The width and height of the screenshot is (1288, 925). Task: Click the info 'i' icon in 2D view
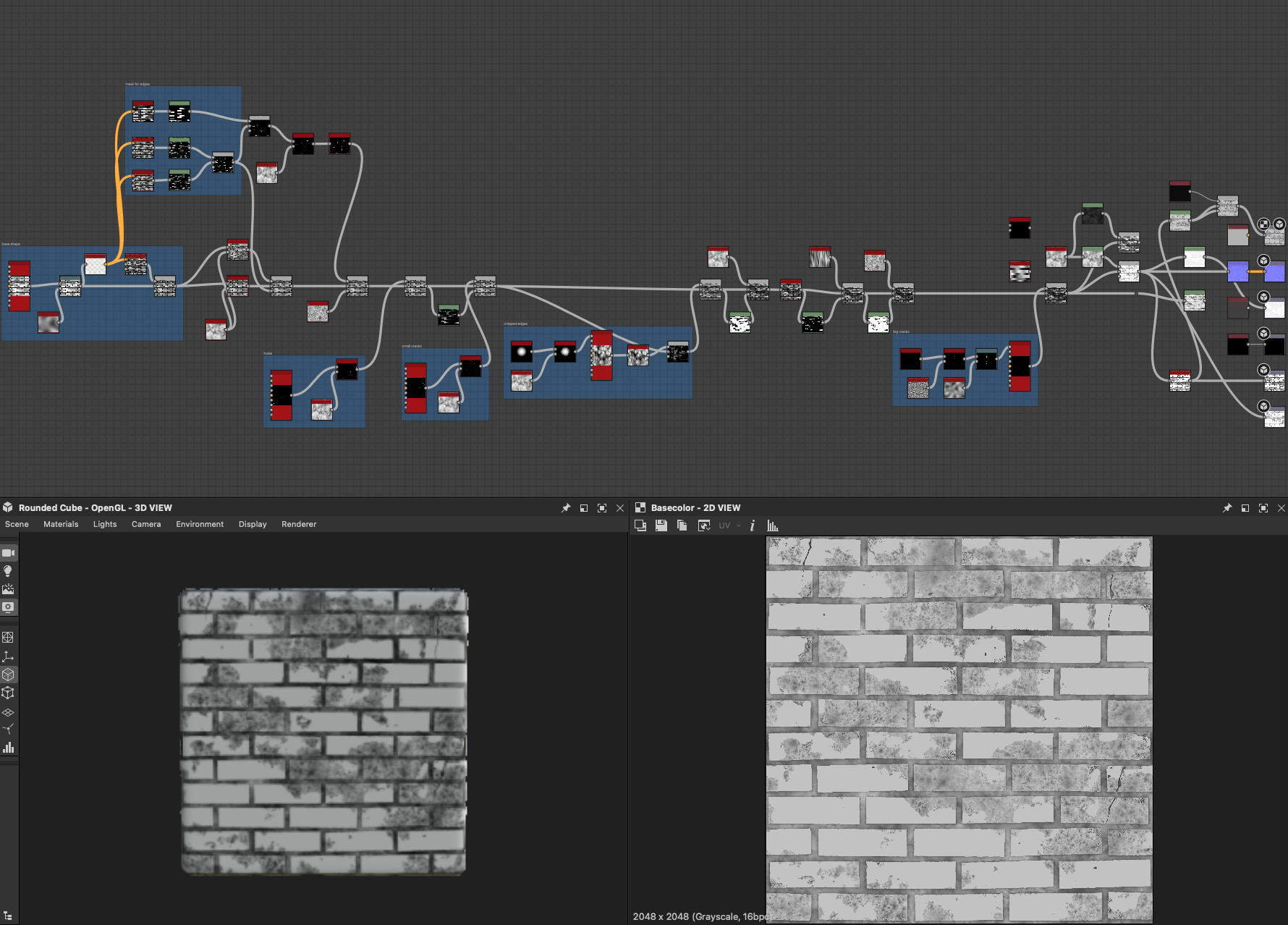coord(753,525)
